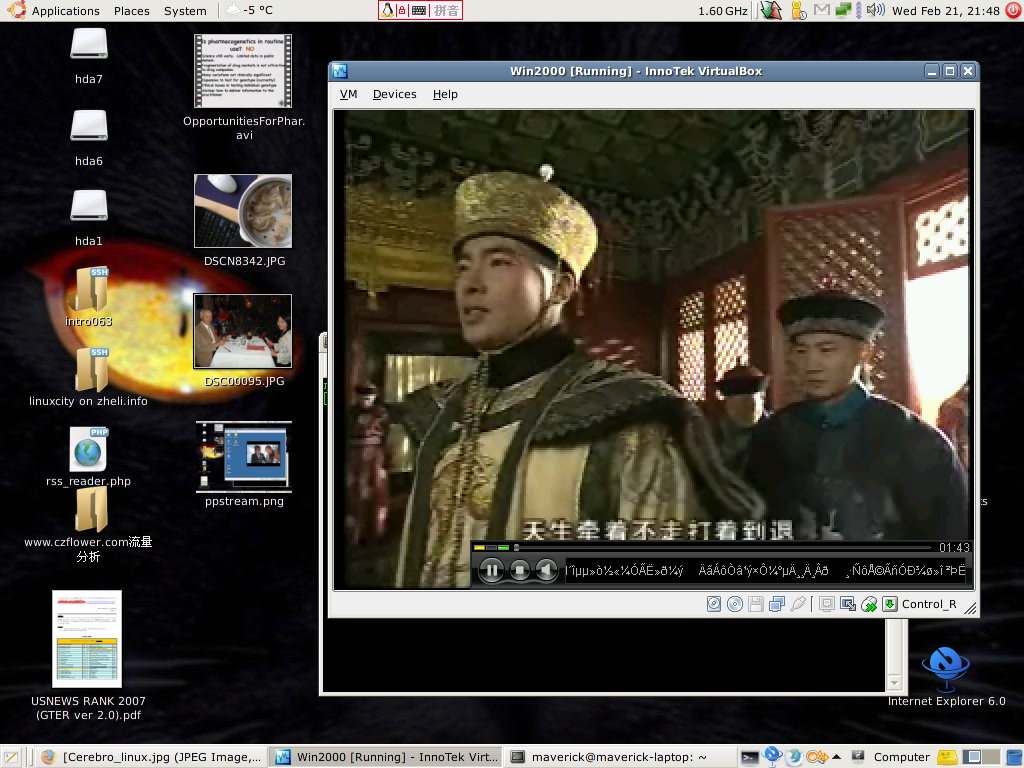Click the 1.60 GHz CPU frequency monitor

[x=722, y=10]
